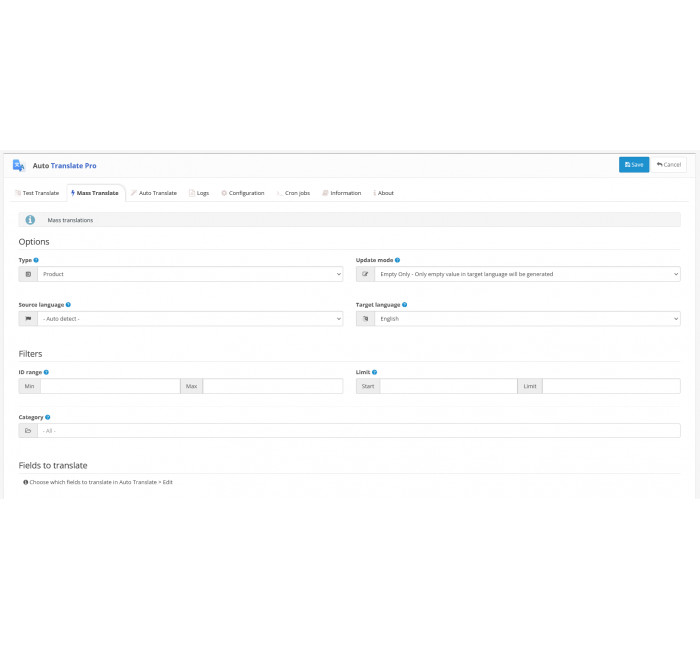The image size is (700, 650).
Task: Click the Source language flag icon
Action: click(x=28, y=319)
